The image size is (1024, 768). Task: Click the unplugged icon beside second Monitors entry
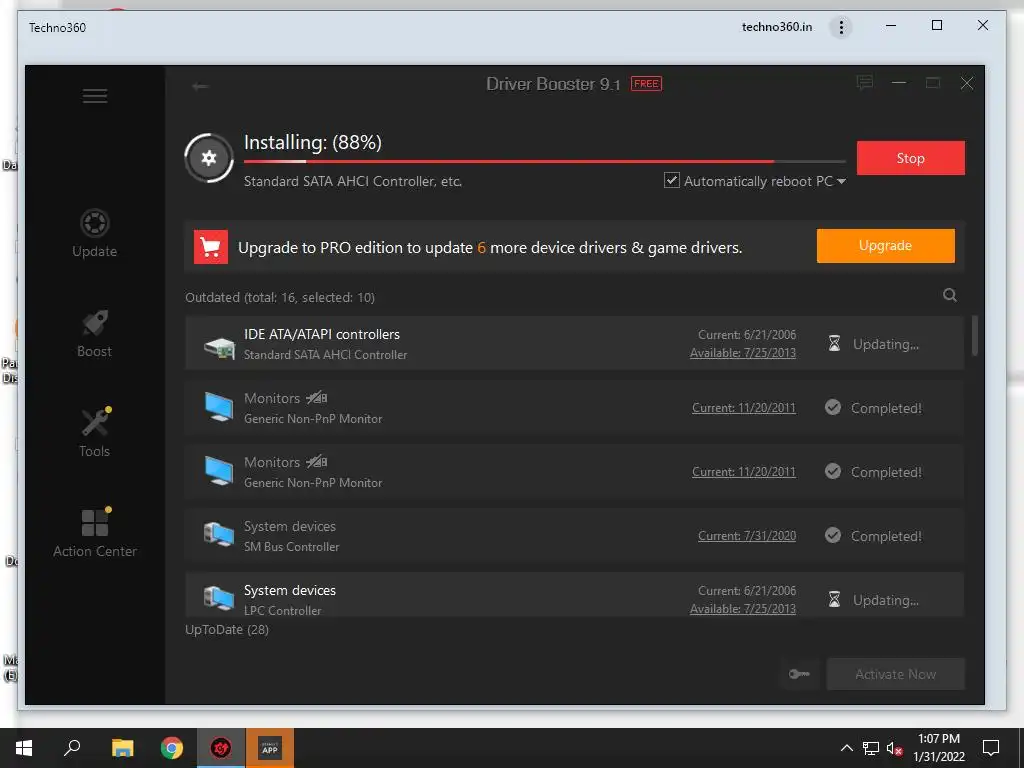click(x=317, y=461)
